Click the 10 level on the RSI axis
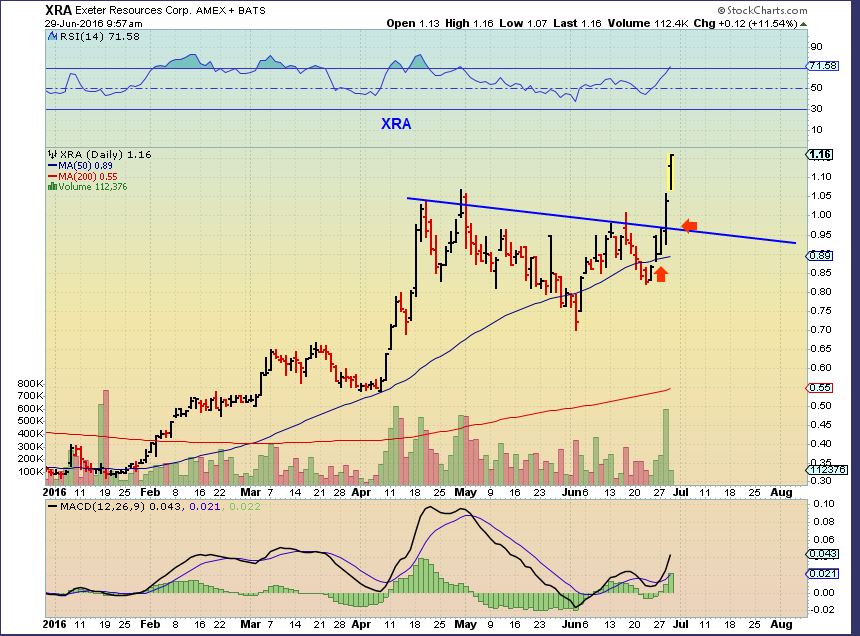The height and width of the screenshot is (636, 860). coord(816,129)
